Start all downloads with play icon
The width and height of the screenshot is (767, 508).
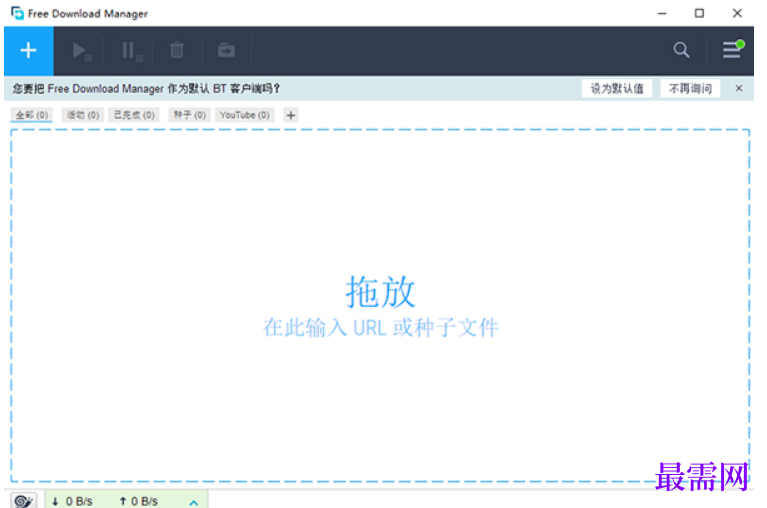(81, 50)
